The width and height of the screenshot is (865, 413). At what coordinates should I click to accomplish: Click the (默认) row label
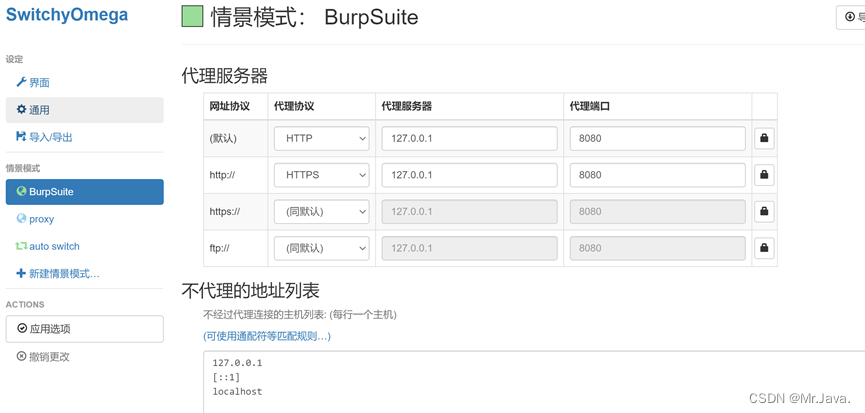[x=223, y=138]
